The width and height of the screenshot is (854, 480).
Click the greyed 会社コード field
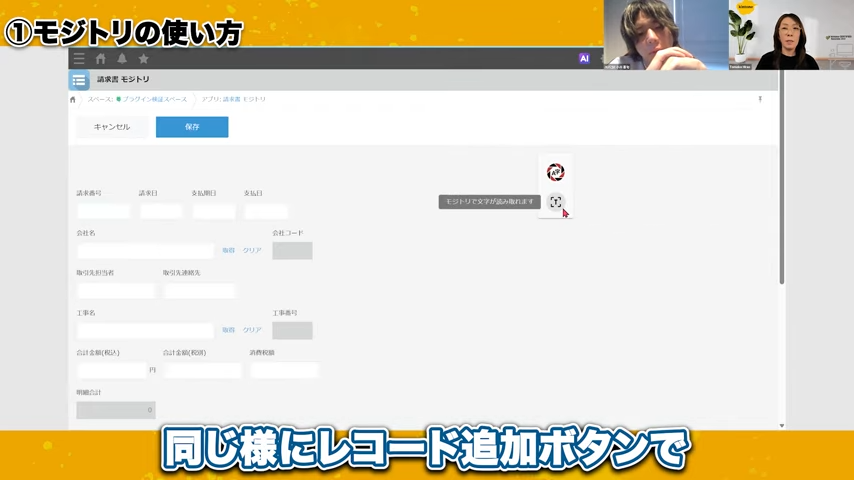pyautogui.click(x=292, y=251)
